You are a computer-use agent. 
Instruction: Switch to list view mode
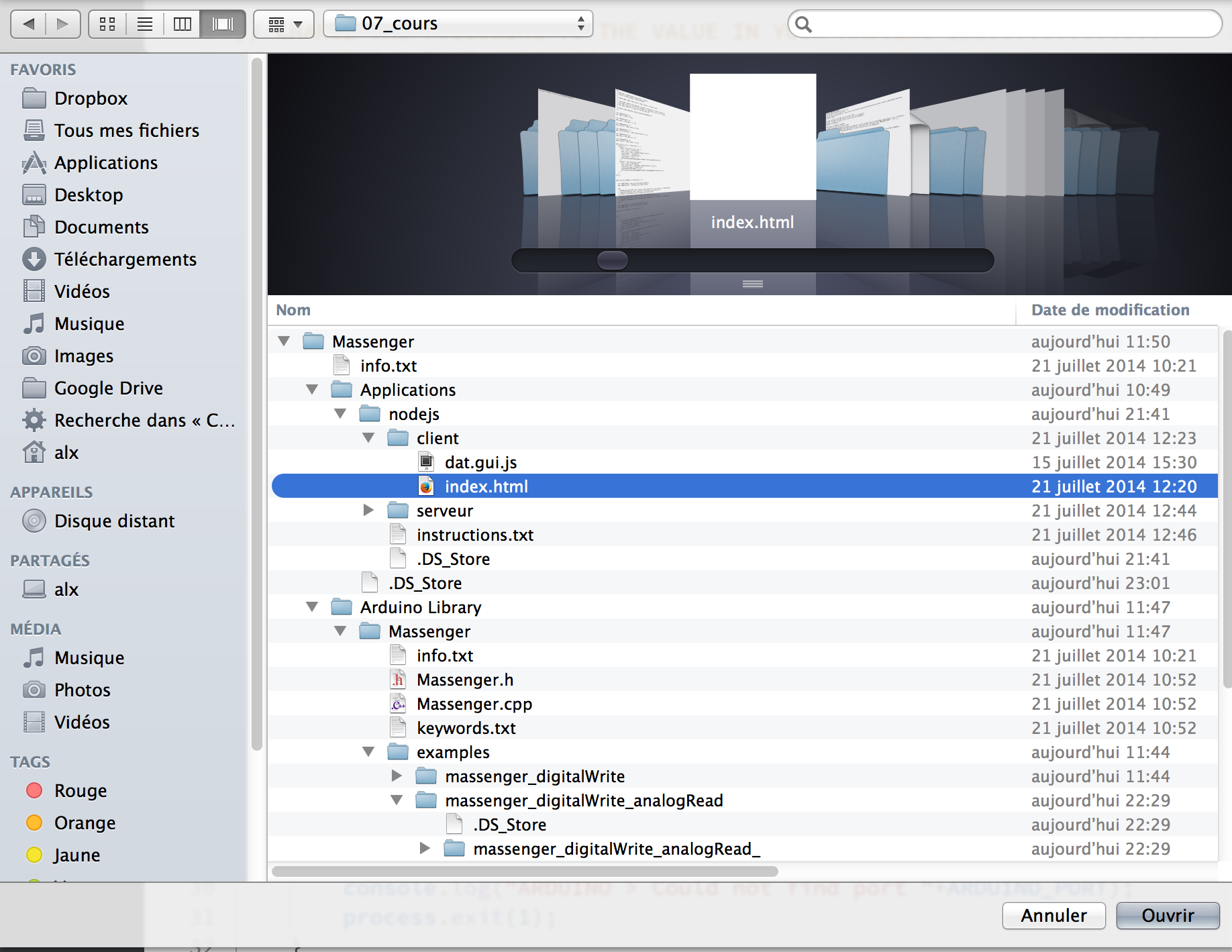click(145, 25)
